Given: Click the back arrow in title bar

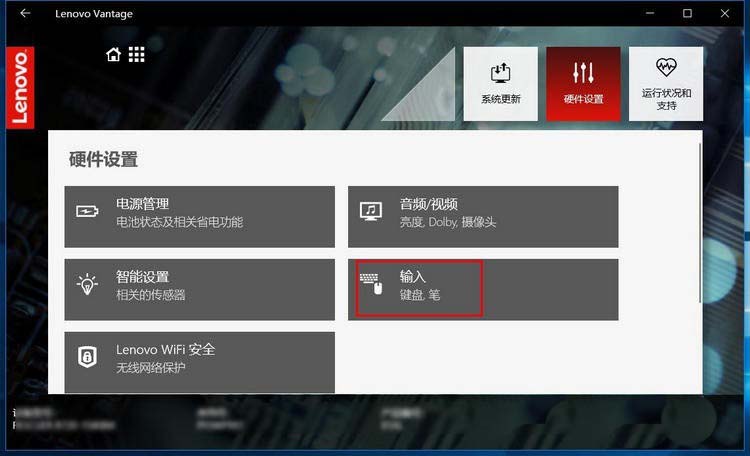Looking at the screenshot, I should point(25,13).
